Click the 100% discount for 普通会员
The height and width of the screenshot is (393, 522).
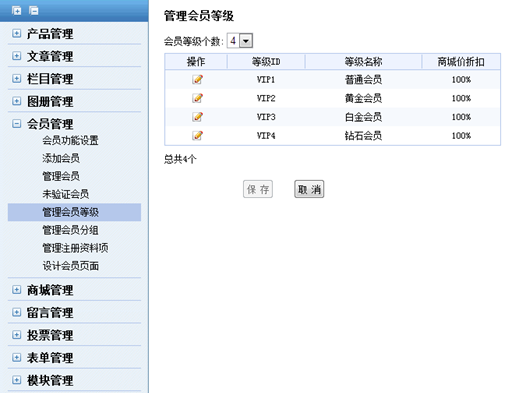click(x=461, y=80)
